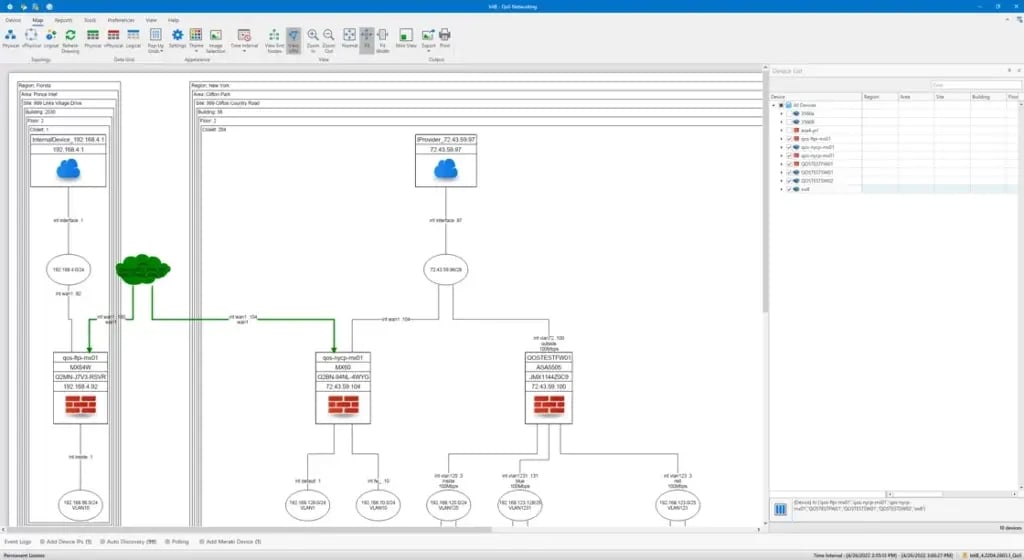
Task: Open the Theme dropdown
Action: [196, 38]
